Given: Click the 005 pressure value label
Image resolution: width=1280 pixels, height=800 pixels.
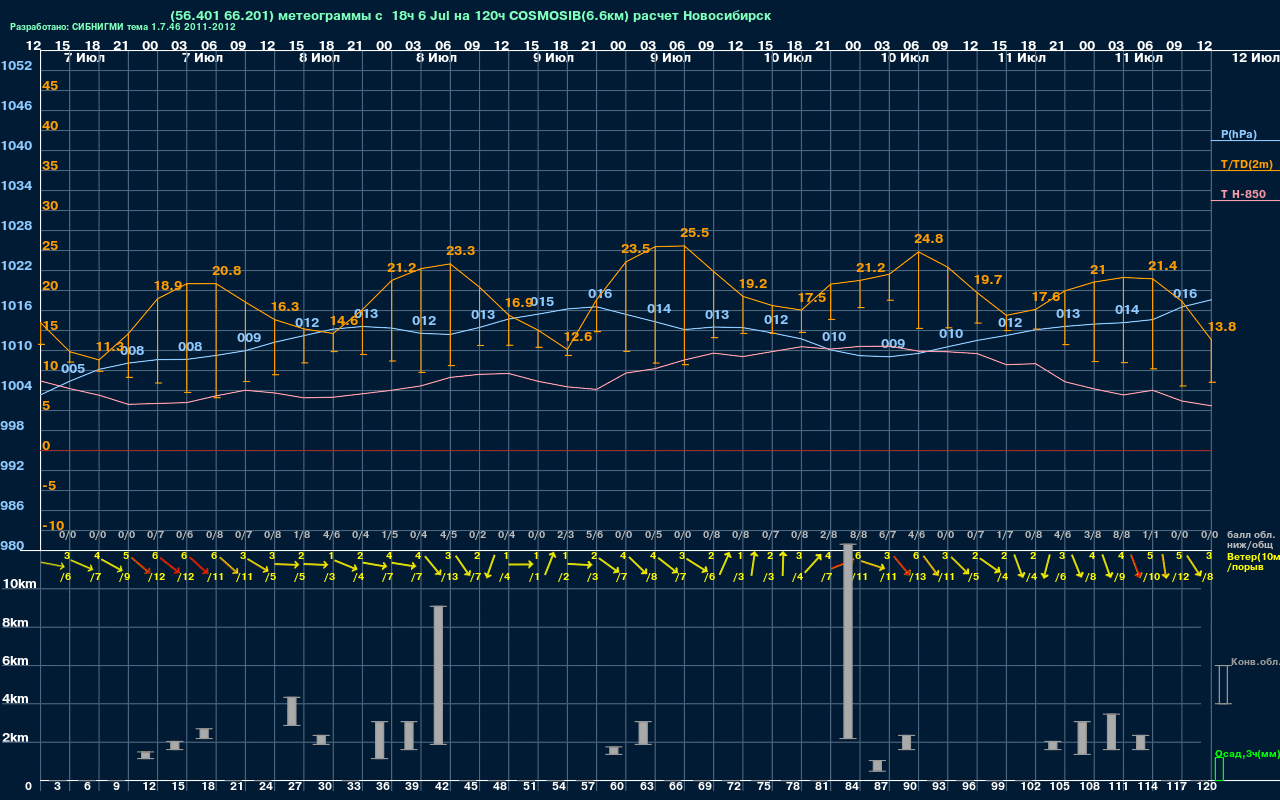Looking at the screenshot, I should (73, 369).
